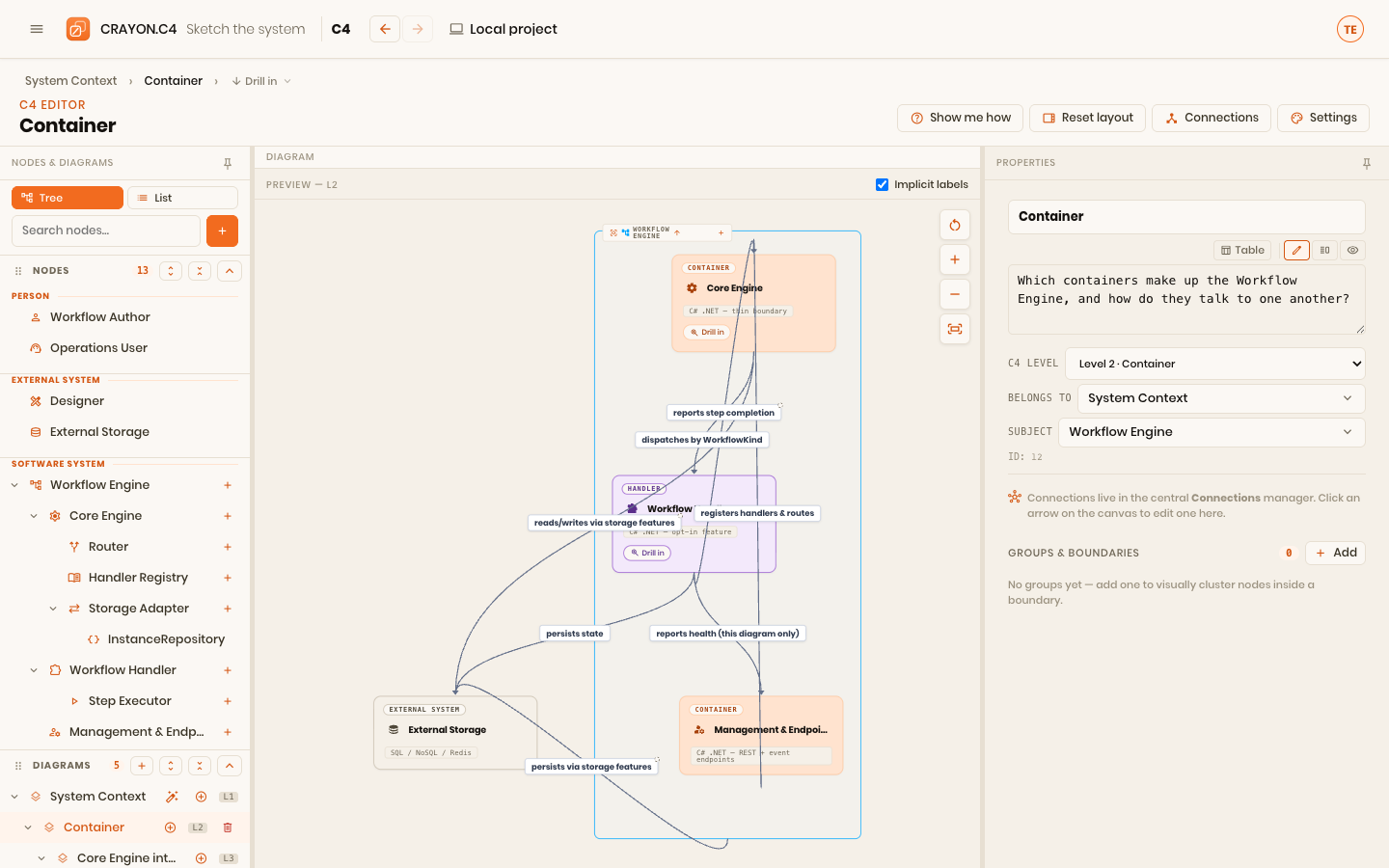Click magic wand on System Context diagram
Viewport: 1389px width, 868px height.
(x=172, y=797)
